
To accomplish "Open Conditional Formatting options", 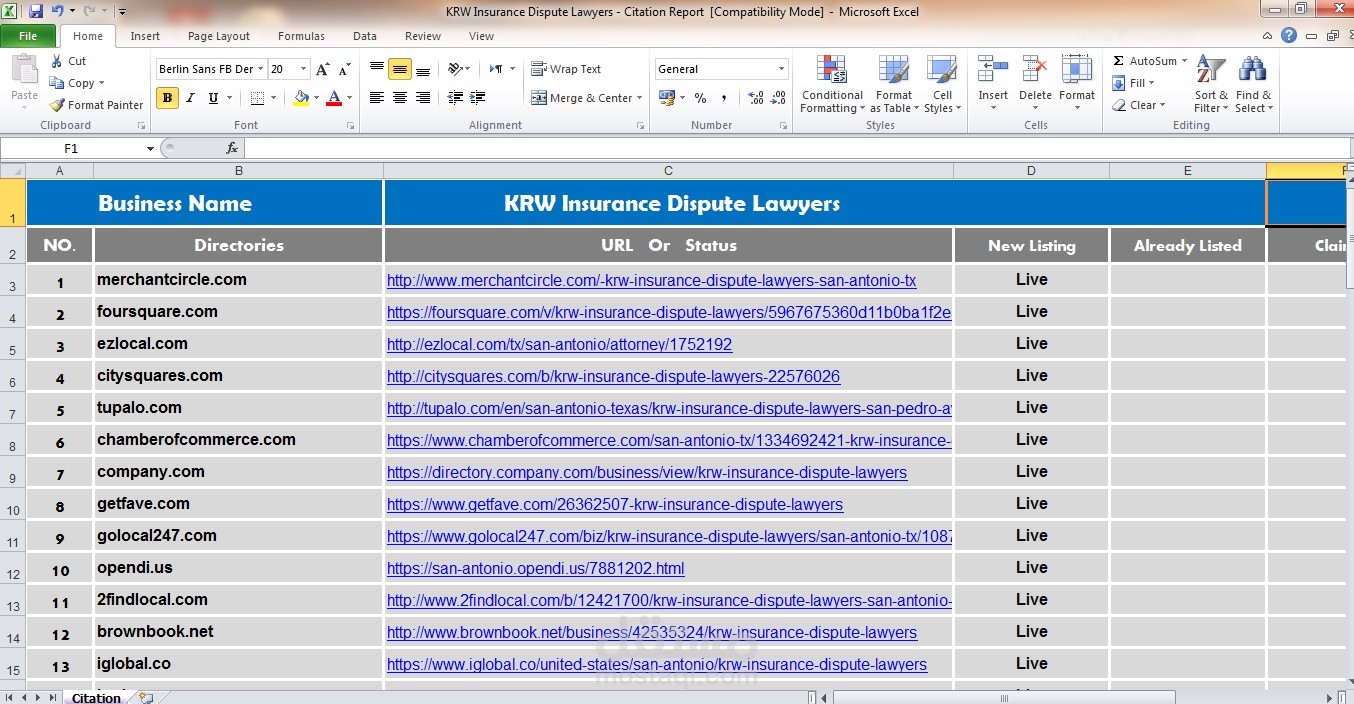I will pos(831,84).
